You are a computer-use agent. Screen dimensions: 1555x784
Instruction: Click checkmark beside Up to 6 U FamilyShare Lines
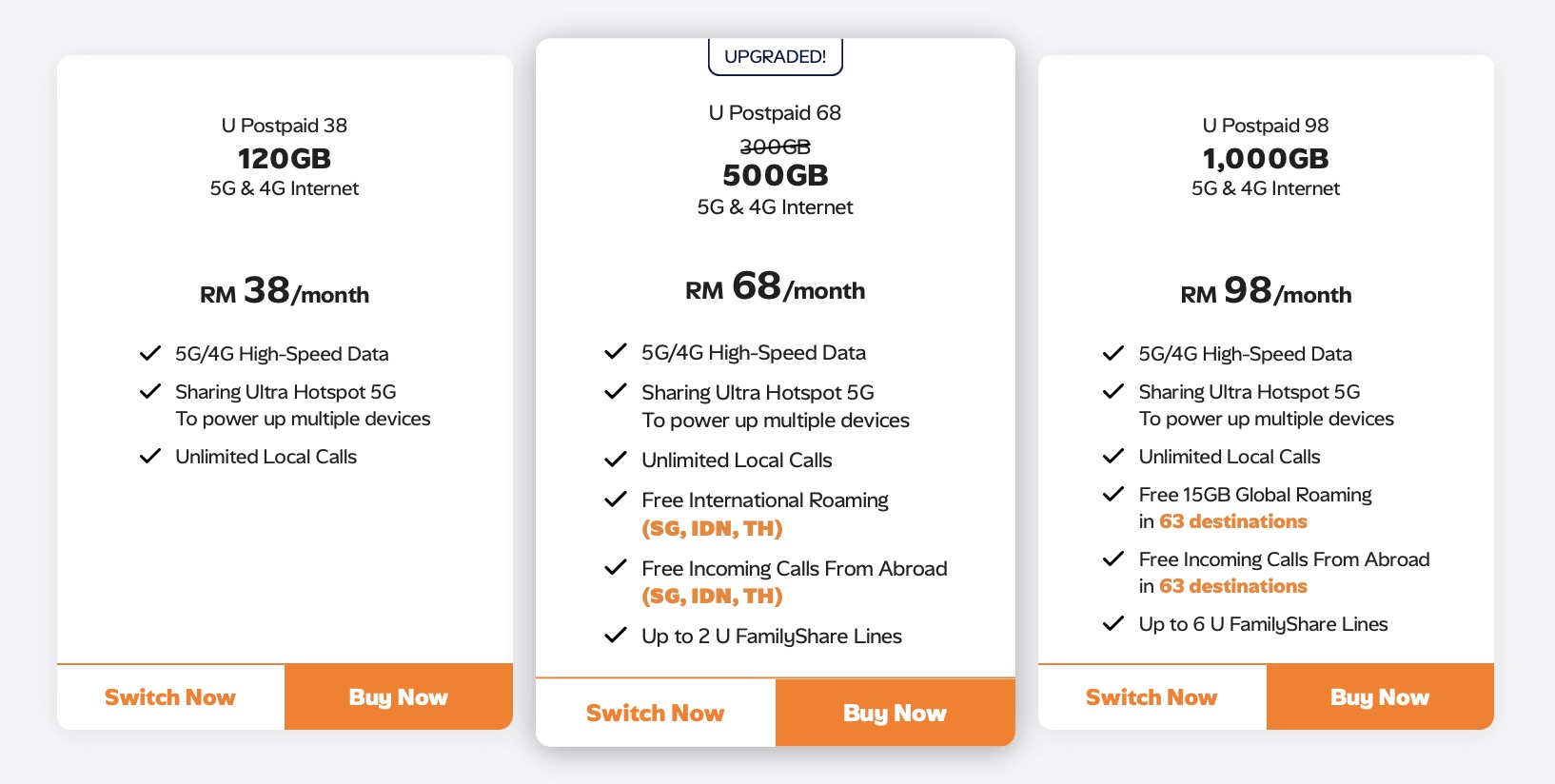pyautogui.click(x=1113, y=624)
